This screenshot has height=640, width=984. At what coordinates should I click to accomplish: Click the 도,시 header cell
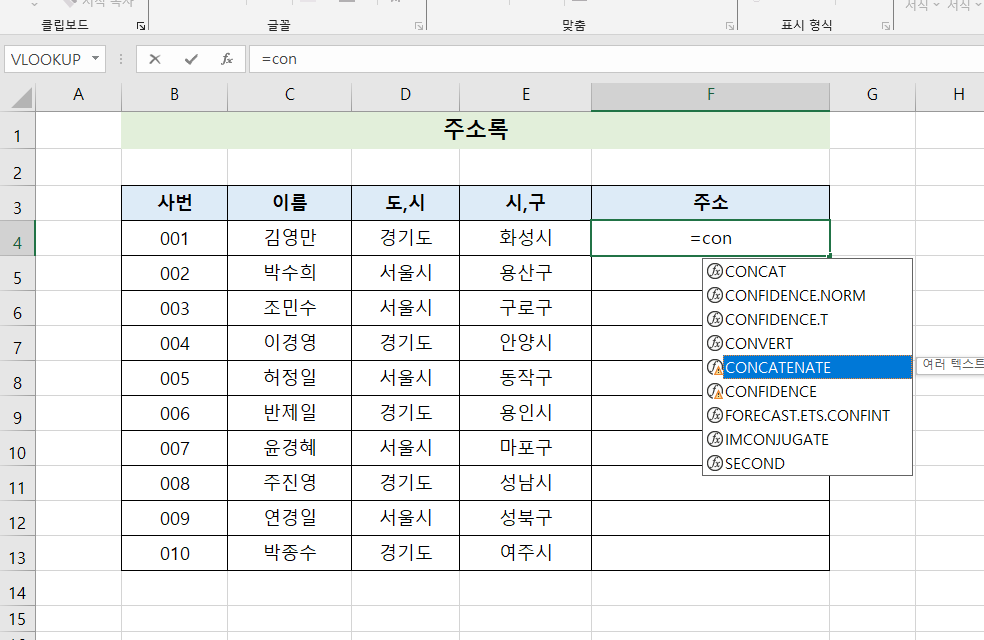tap(405, 203)
